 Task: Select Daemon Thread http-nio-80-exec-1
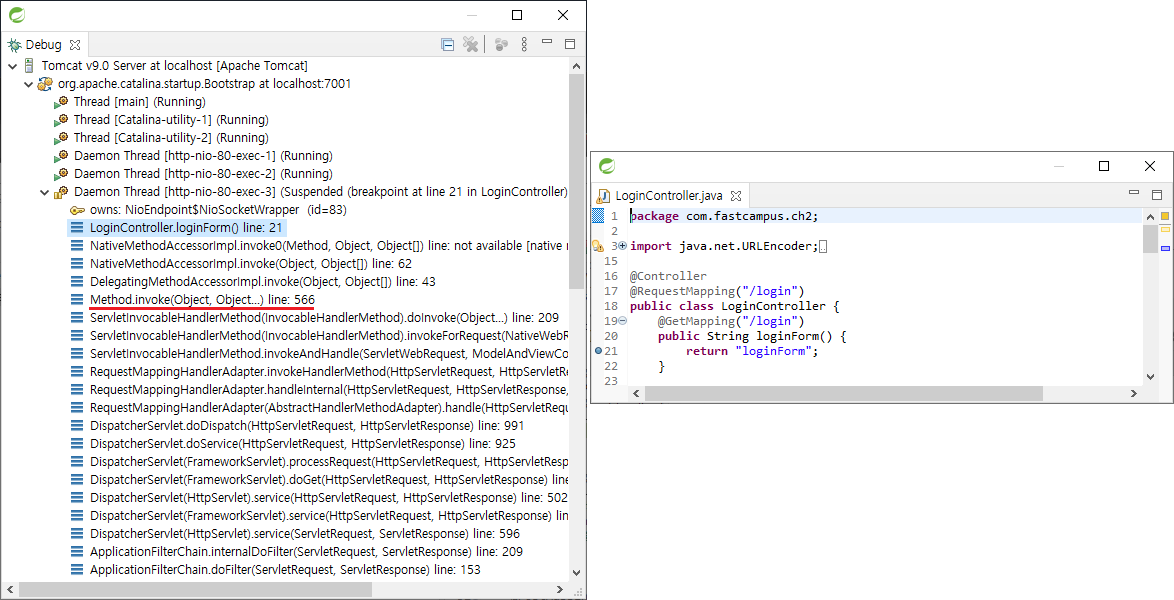click(x=203, y=156)
